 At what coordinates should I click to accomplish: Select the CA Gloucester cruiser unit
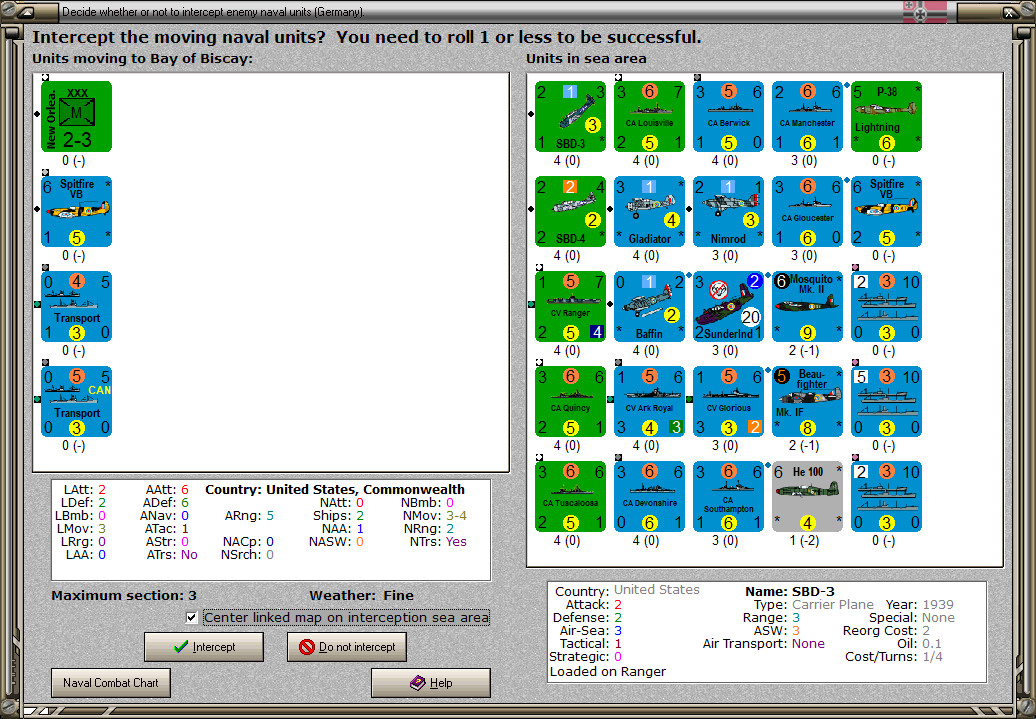point(807,211)
